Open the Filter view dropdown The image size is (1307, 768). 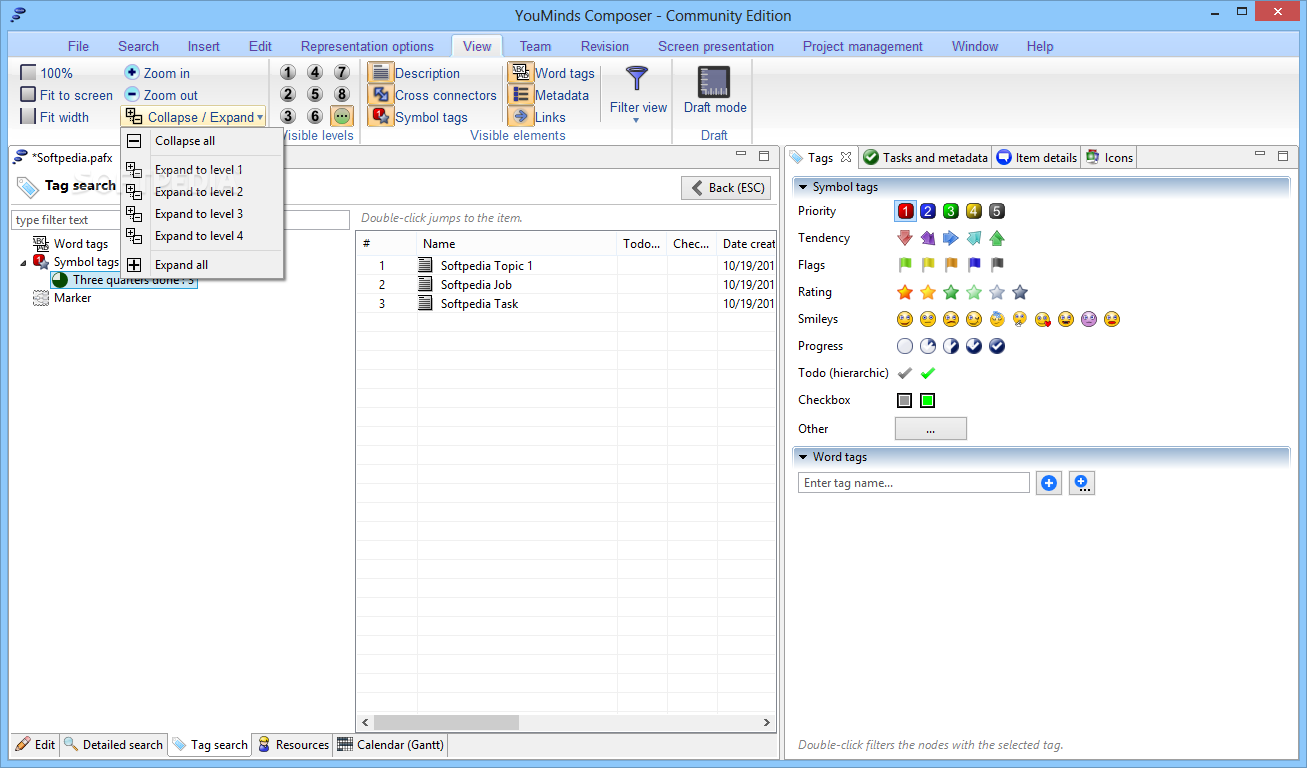pyautogui.click(x=637, y=95)
